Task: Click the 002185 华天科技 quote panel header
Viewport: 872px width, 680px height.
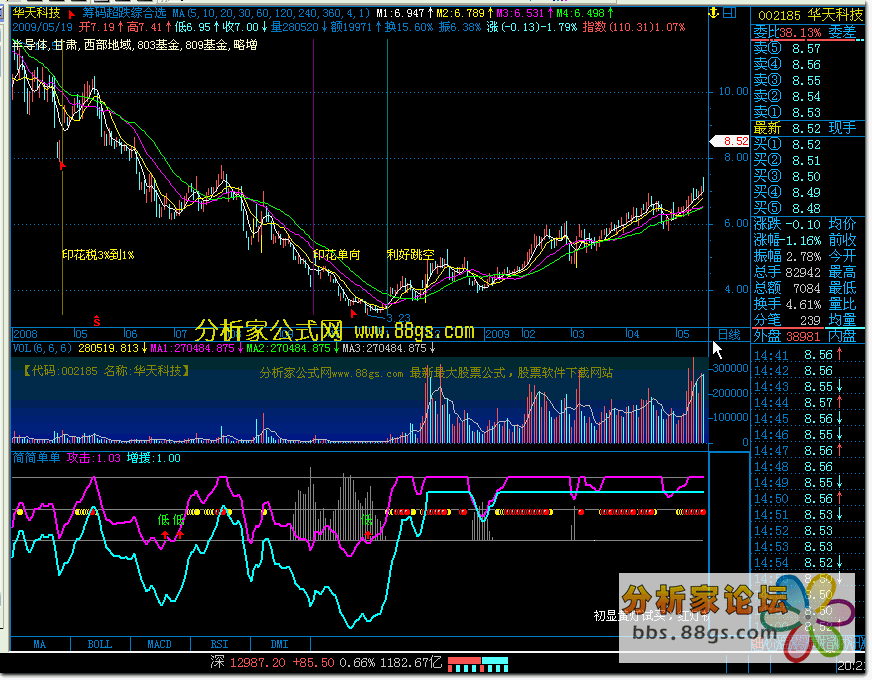Action: tap(810, 15)
